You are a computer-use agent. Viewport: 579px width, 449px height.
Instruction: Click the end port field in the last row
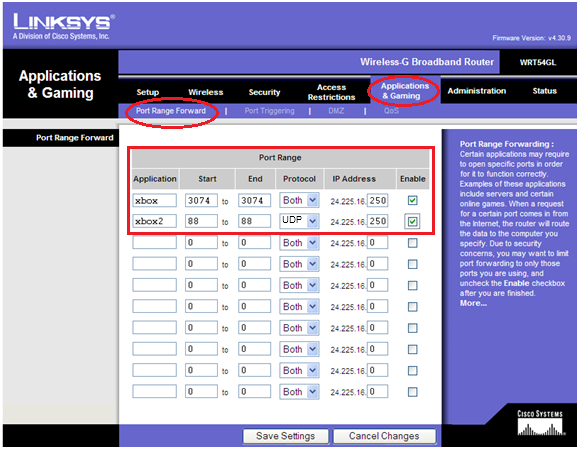pos(254,391)
